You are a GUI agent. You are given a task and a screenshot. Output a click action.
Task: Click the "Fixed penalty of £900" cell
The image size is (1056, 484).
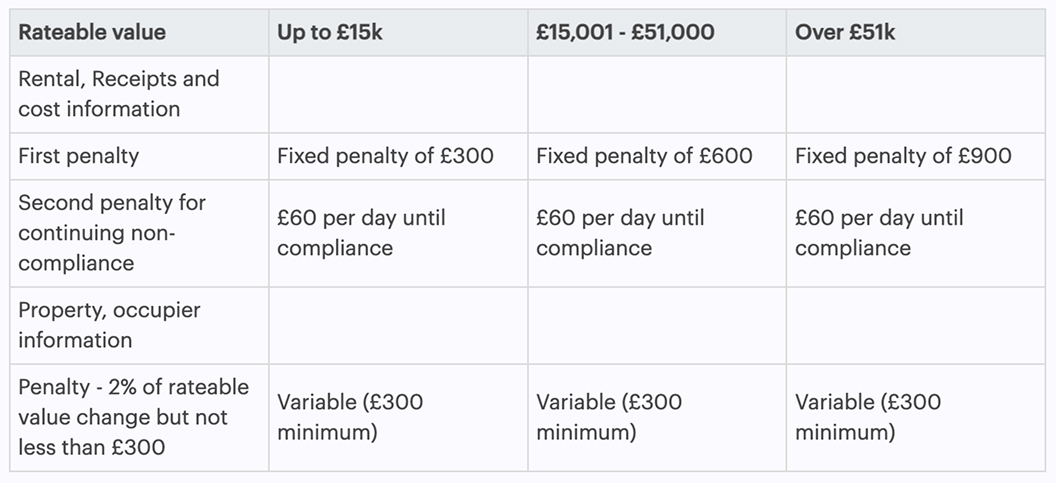903,156
